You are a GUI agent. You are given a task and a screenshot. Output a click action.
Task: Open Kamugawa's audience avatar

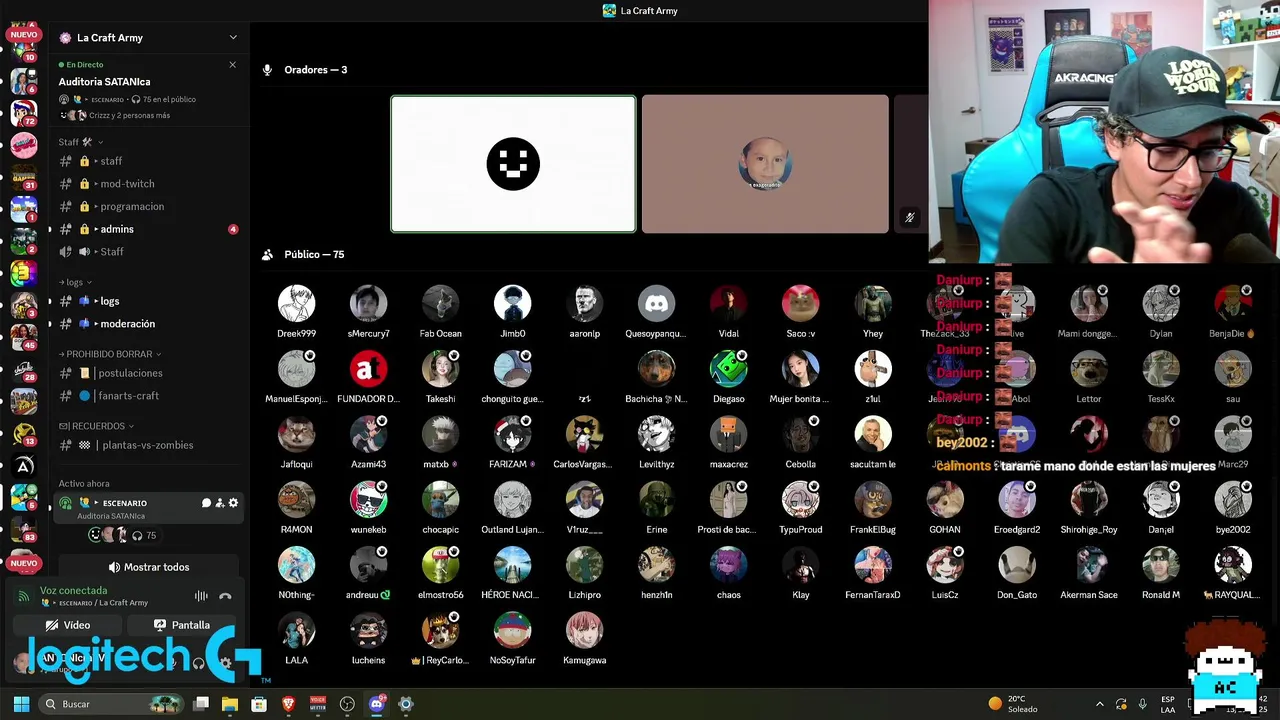585,630
